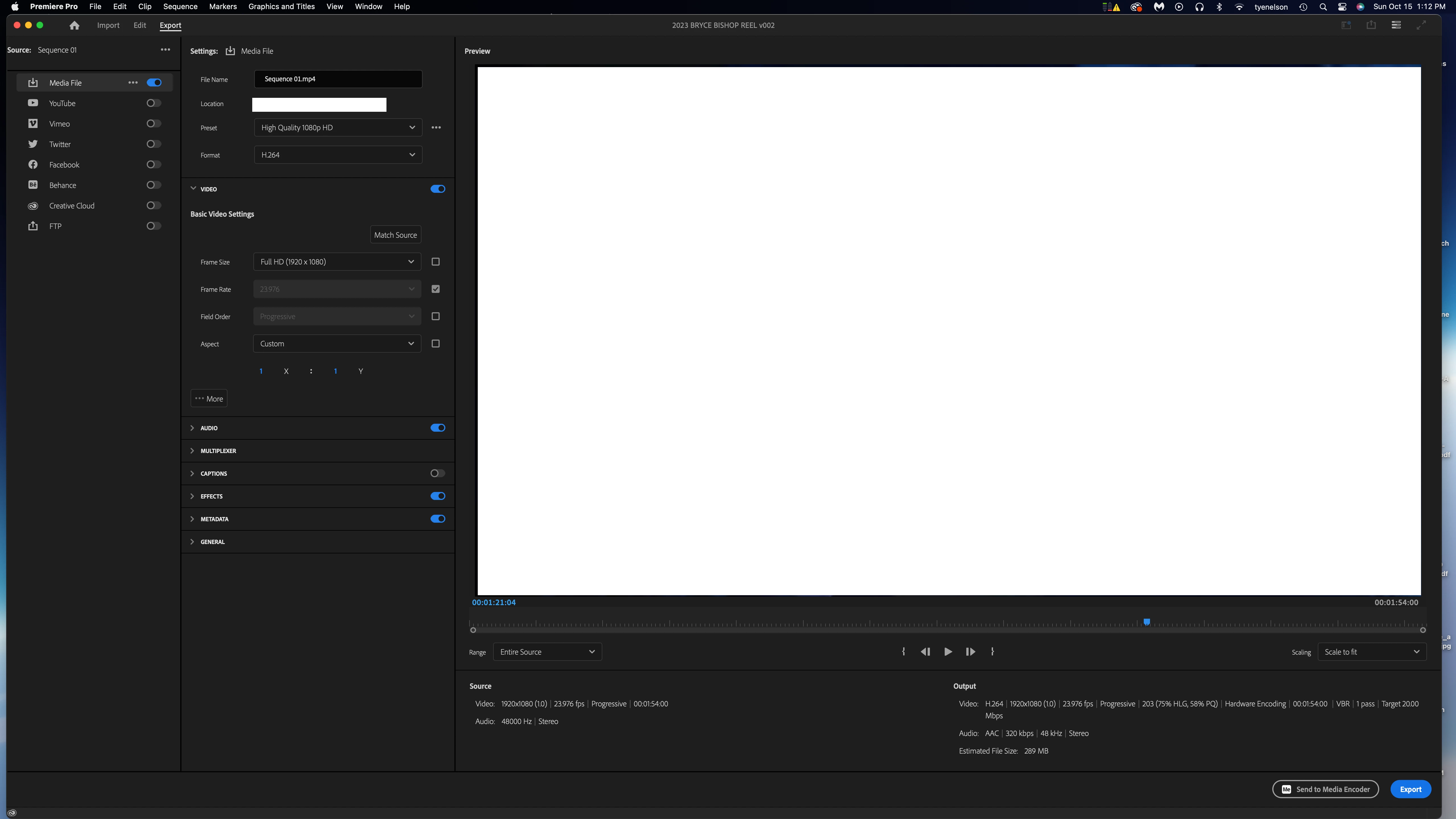
Task: Click Send to Media Encoder button
Action: click(x=1325, y=789)
